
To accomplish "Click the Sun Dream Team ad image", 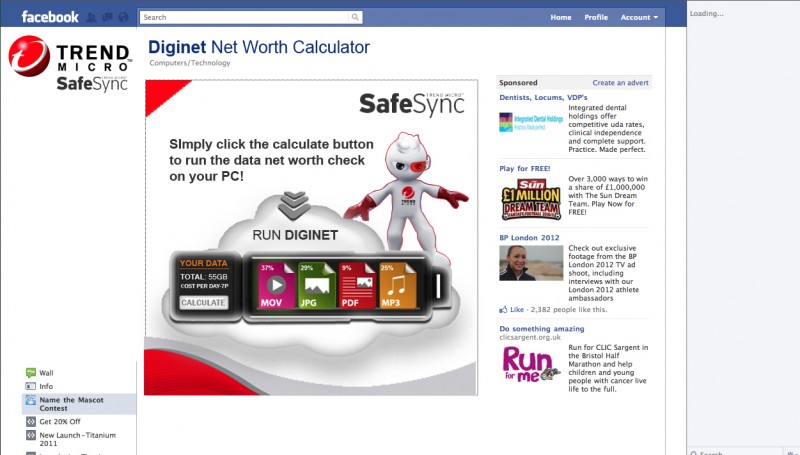I will pos(531,199).
